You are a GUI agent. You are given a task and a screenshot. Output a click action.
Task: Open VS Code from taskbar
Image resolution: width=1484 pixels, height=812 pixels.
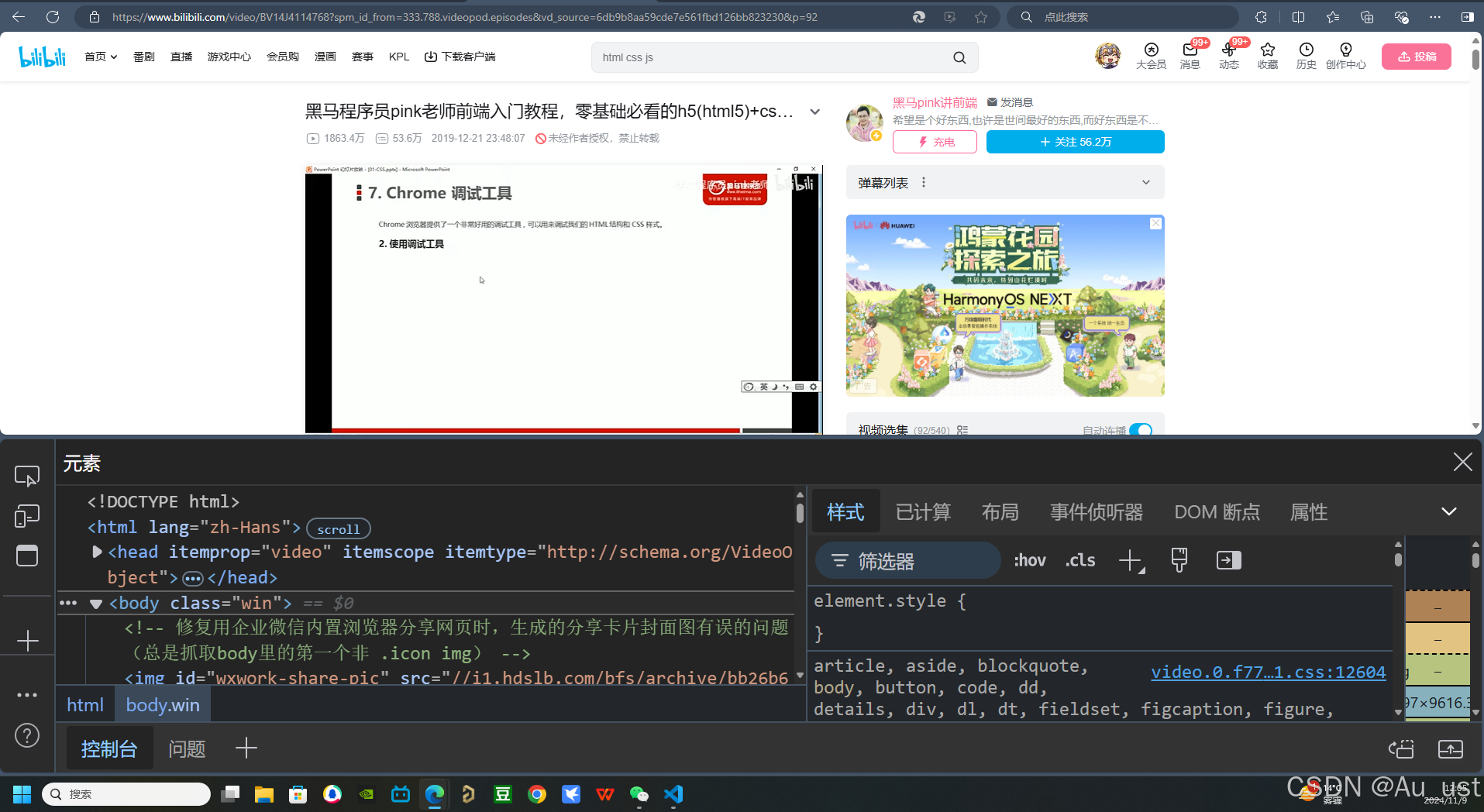(x=673, y=794)
